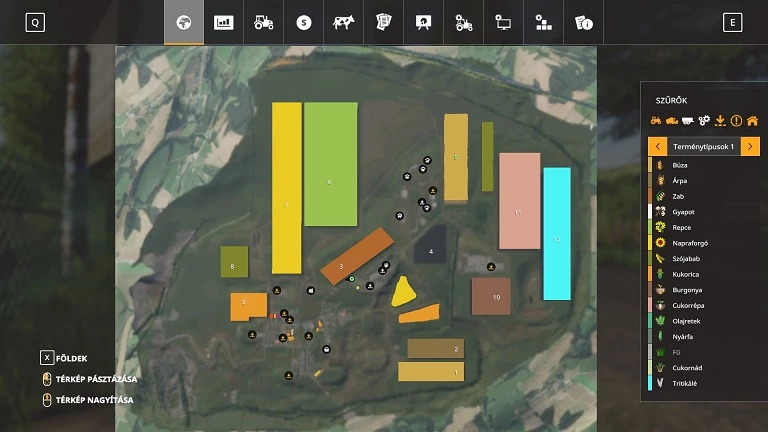This screenshot has height=432, width=768.
Task: Open the animals cow icon tab
Action: click(x=344, y=22)
